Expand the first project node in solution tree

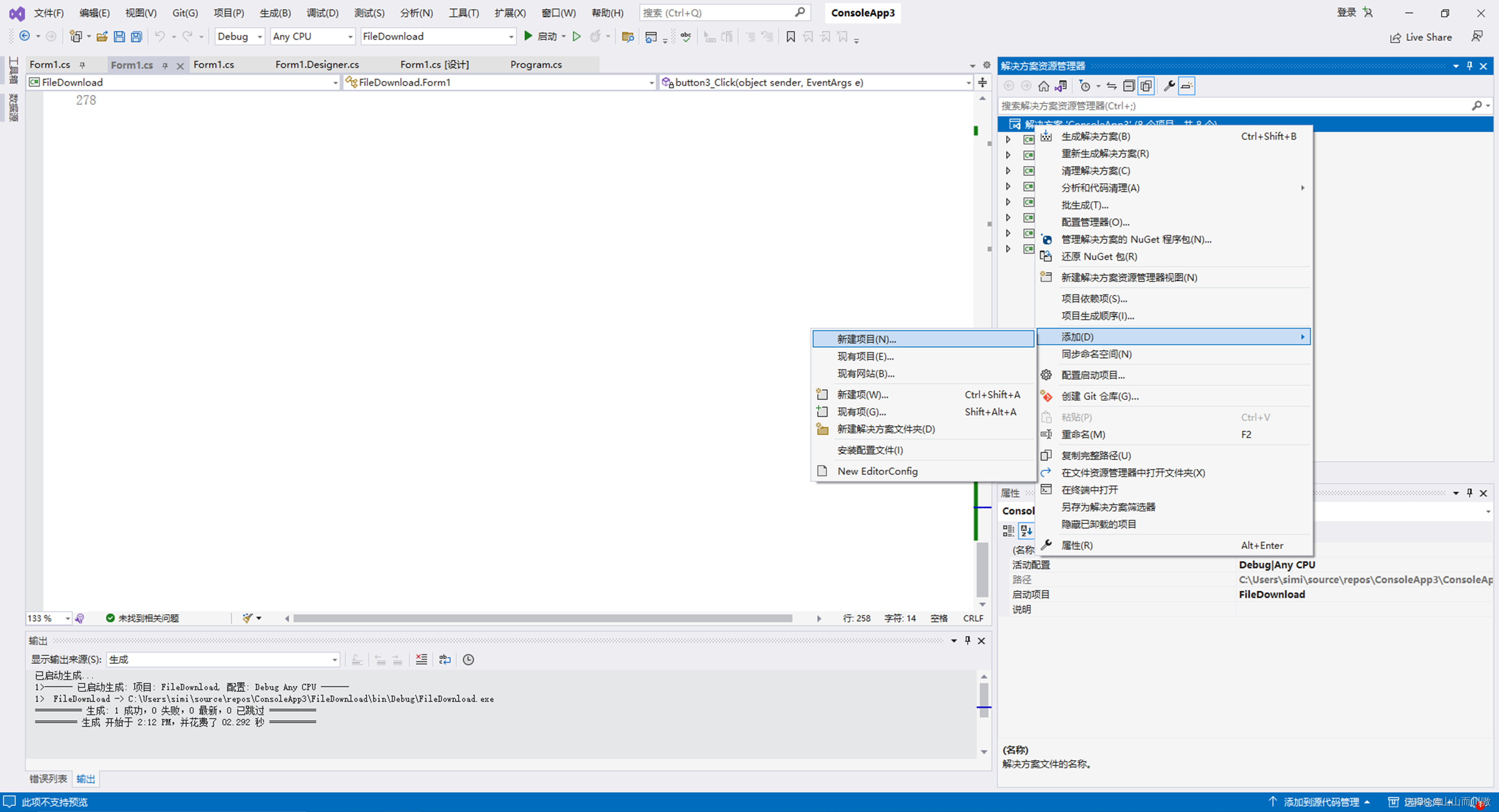1008,139
